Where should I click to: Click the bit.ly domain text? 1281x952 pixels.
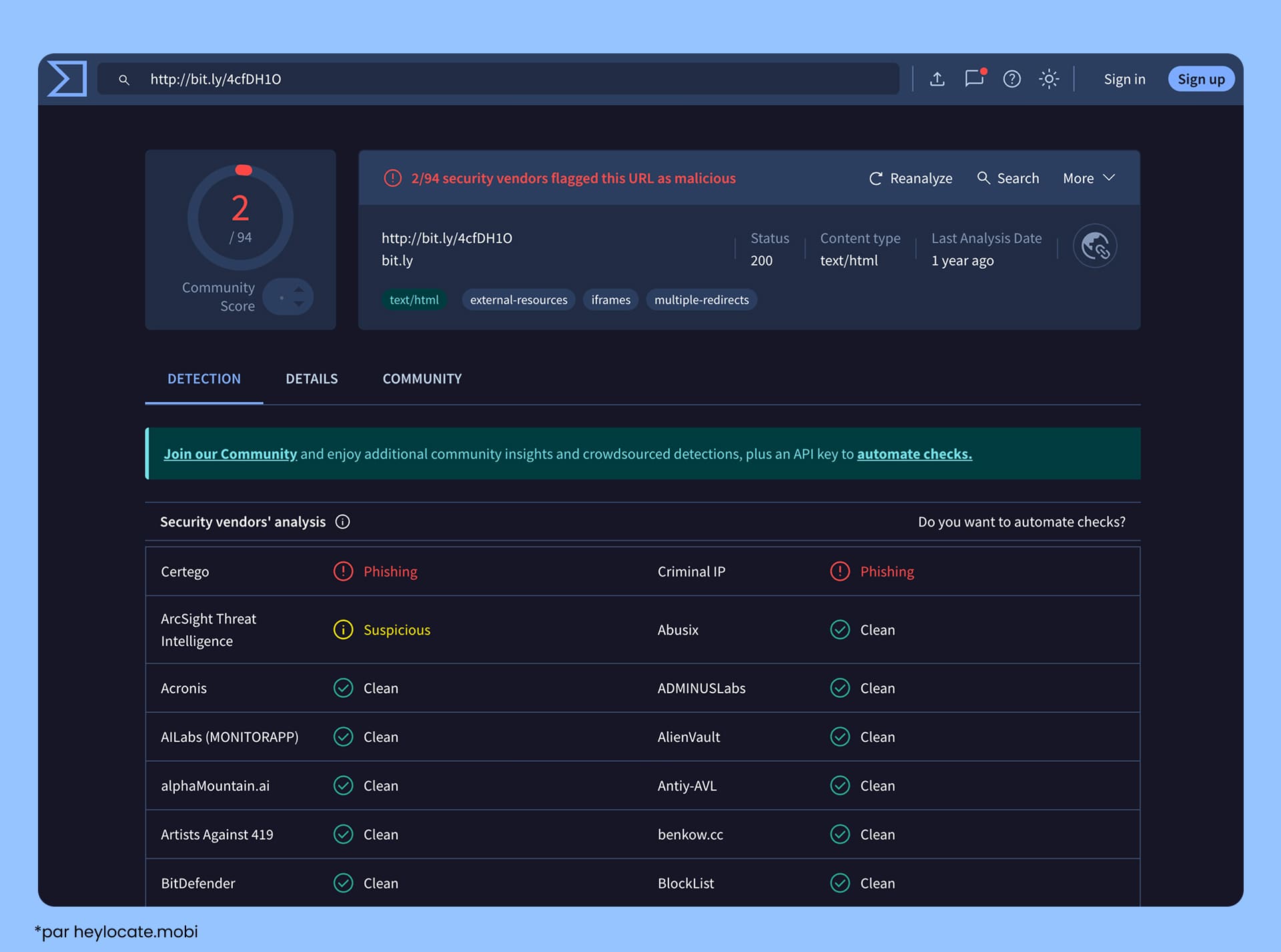point(397,261)
